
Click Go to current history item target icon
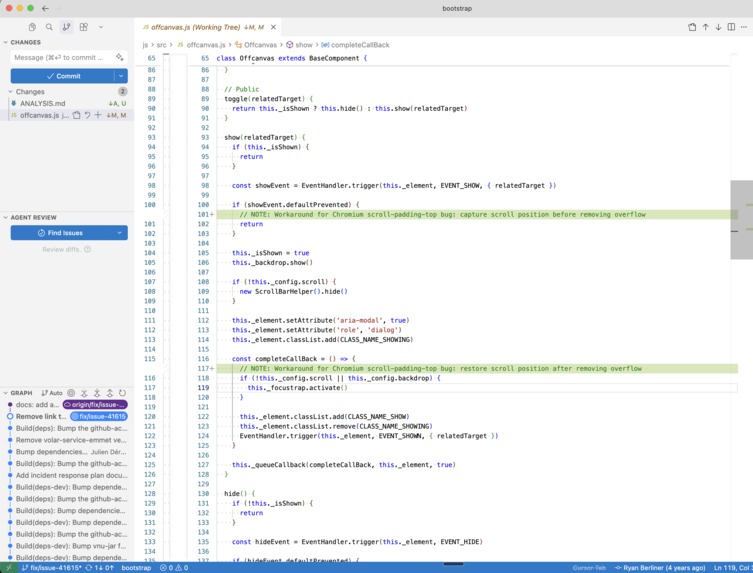click(x=71, y=393)
